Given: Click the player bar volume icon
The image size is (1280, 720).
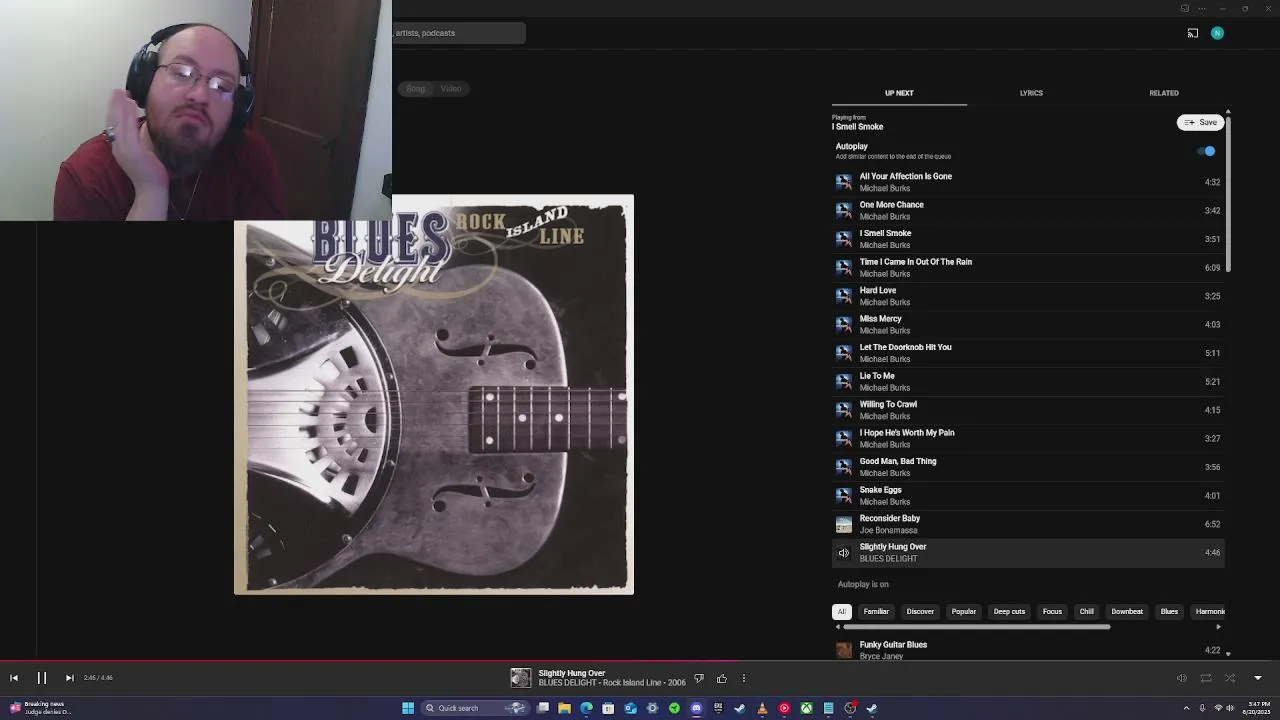Looking at the screenshot, I should [x=1181, y=678].
